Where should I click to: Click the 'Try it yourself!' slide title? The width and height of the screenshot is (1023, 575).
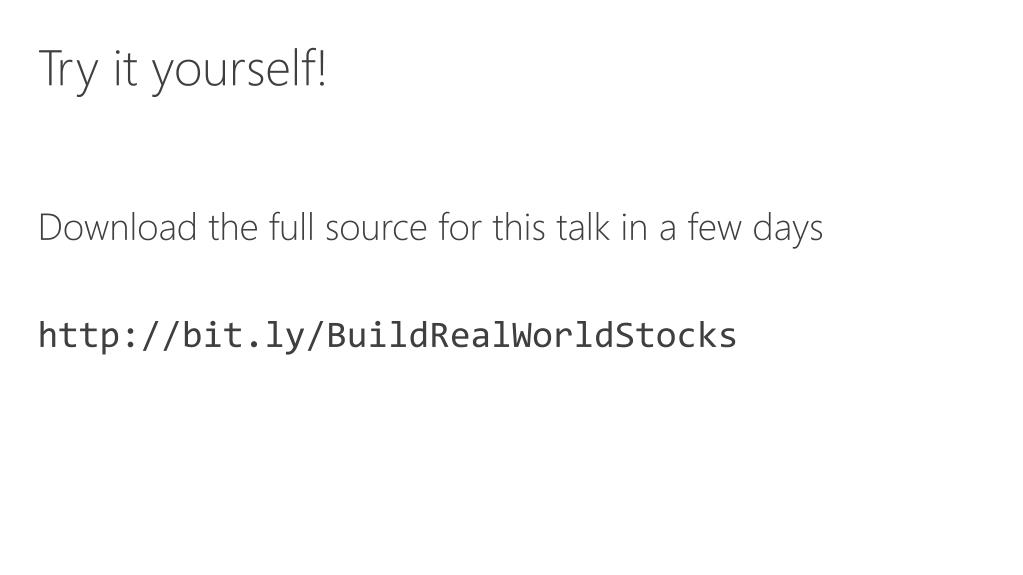(x=183, y=70)
